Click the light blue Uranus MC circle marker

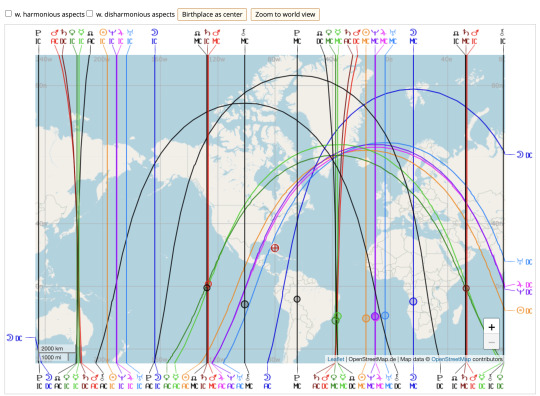385,315
